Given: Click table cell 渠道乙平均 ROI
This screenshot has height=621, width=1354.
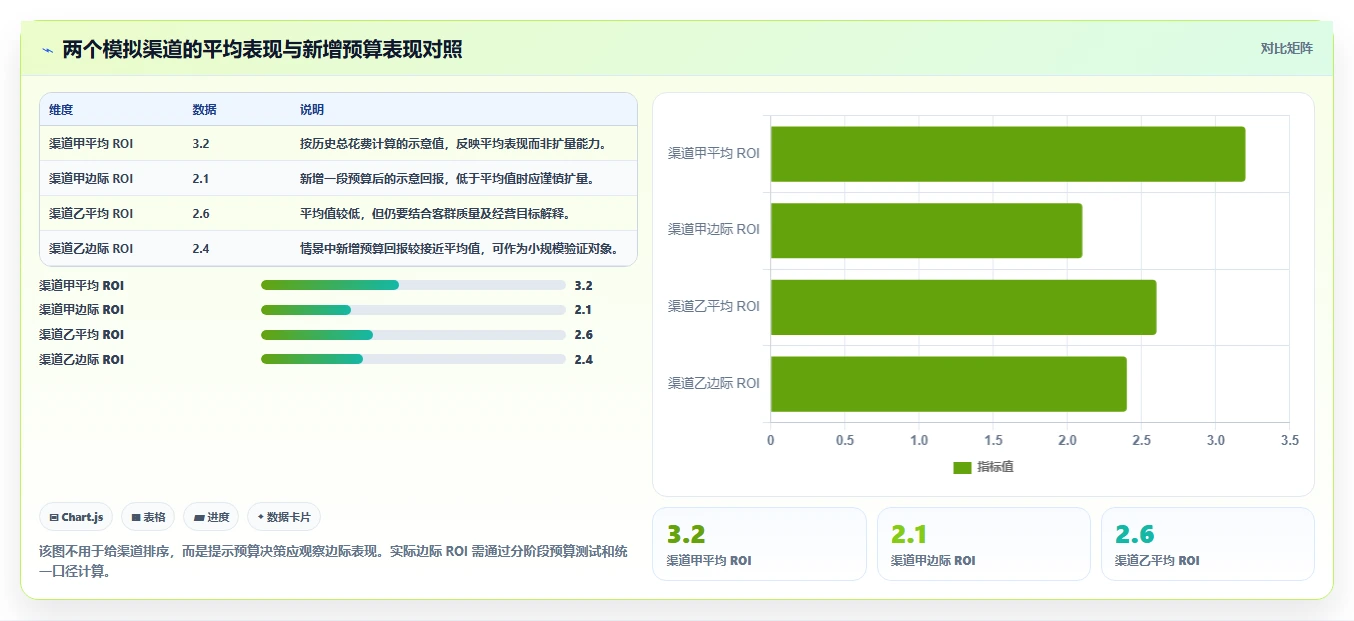Looking at the screenshot, I should click(x=91, y=214).
